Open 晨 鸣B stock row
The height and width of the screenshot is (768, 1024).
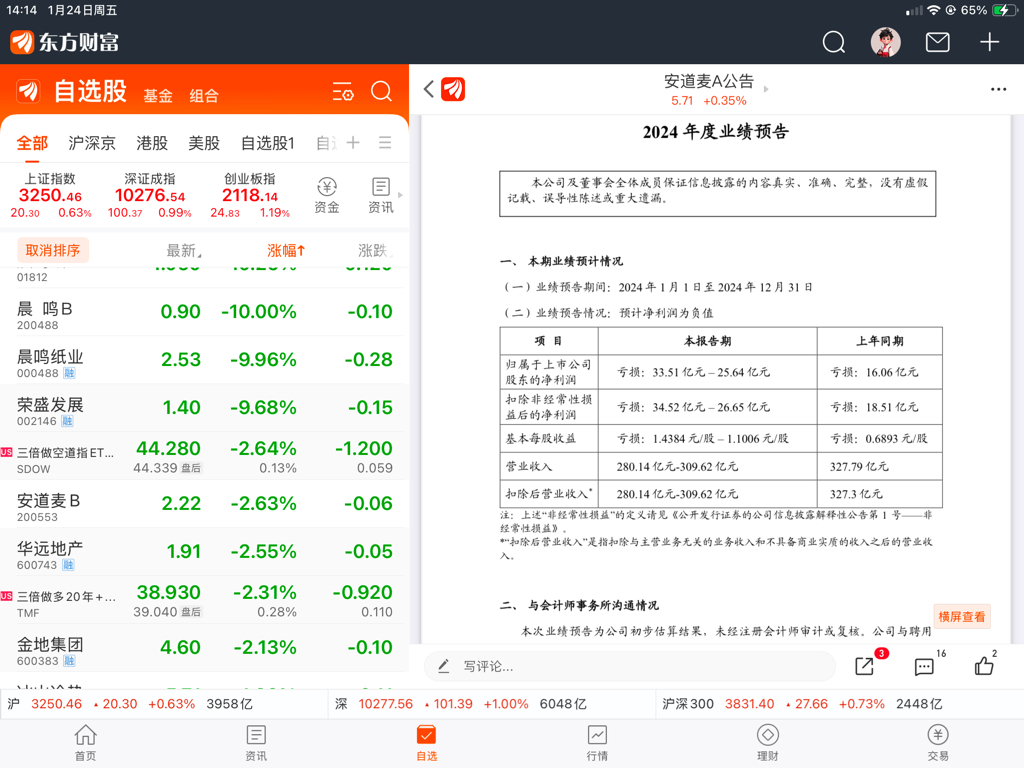204,312
